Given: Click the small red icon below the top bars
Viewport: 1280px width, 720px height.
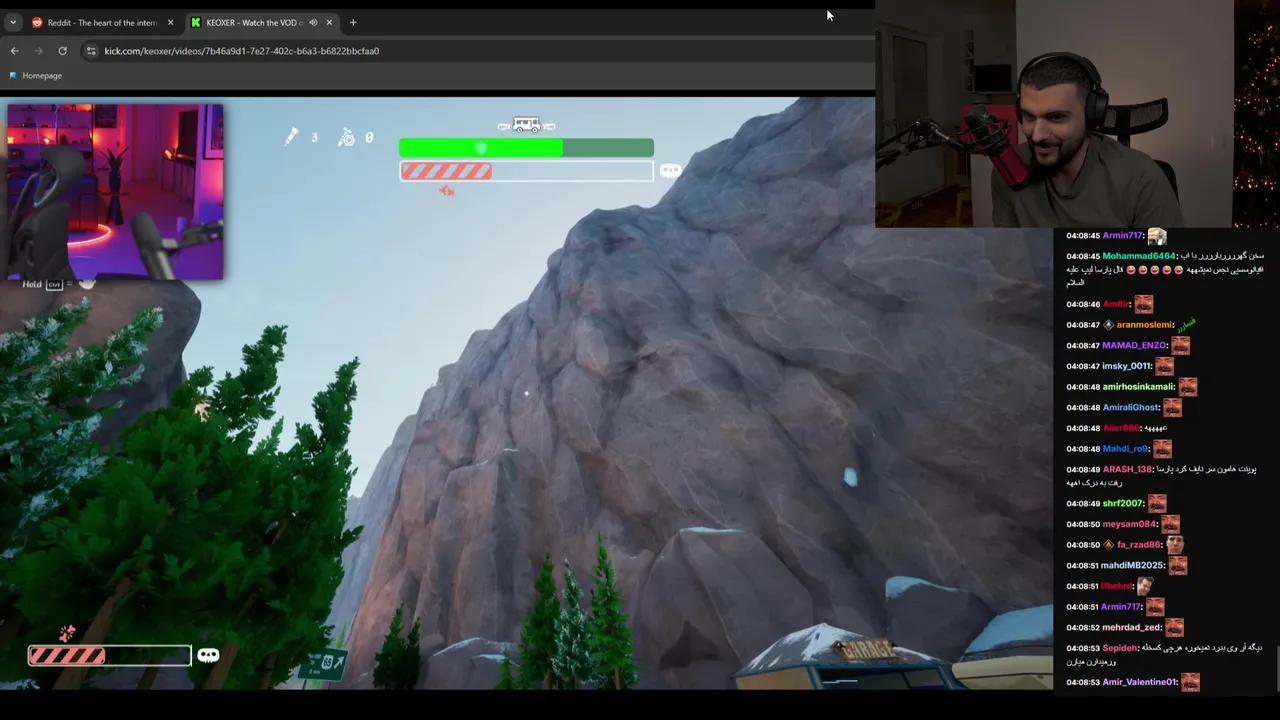Looking at the screenshot, I should click(446, 191).
